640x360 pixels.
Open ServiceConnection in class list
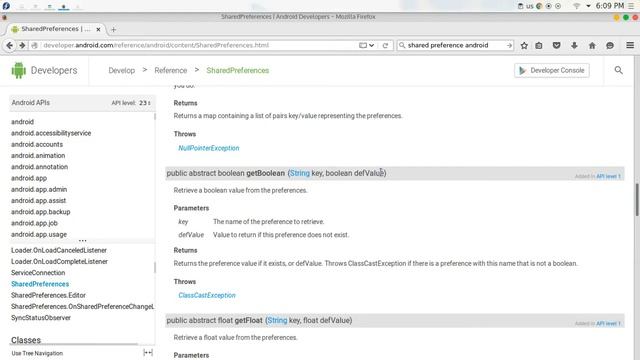[x=38, y=273]
